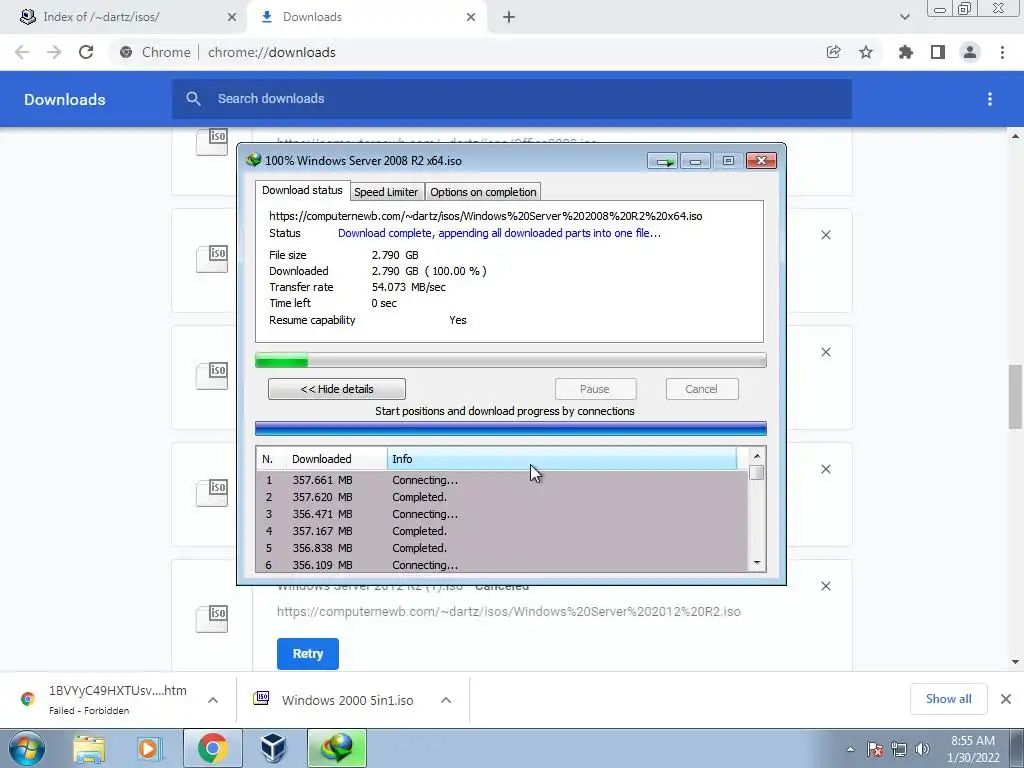Open the Windows Server 2012 R2.iso URL link
1024x768 pixels.
coord(508,612)
